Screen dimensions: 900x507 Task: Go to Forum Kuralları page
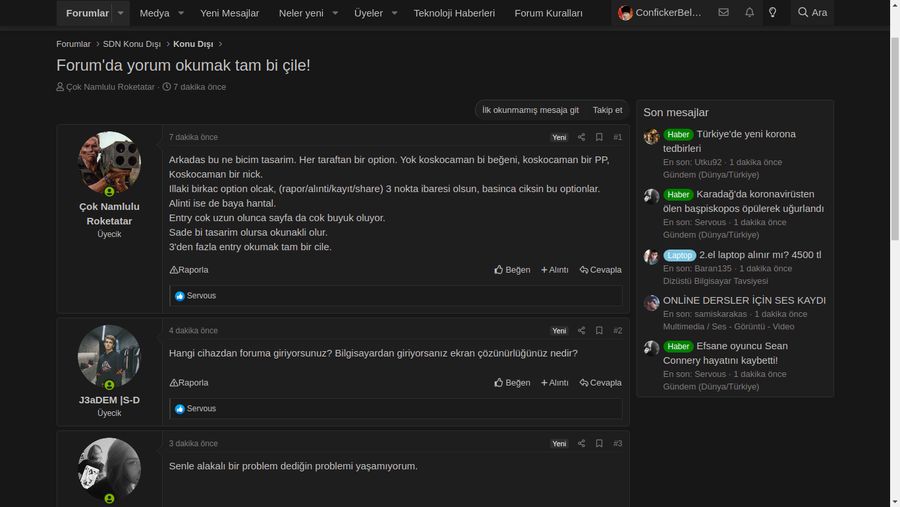click(548, 13)
